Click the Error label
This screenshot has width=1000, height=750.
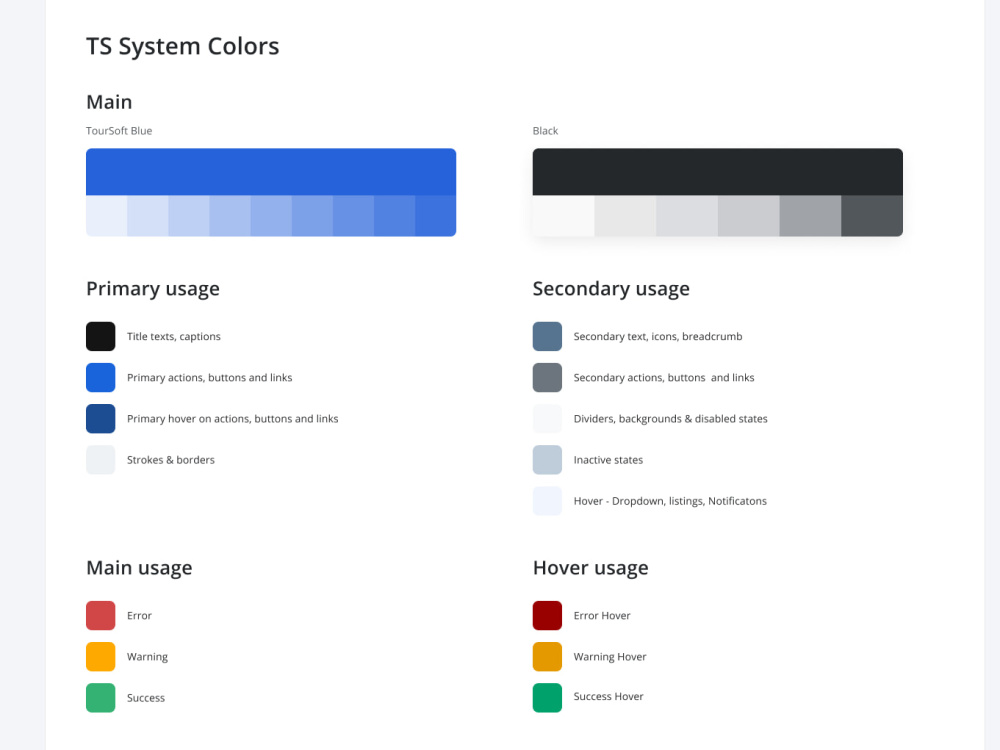139,615
